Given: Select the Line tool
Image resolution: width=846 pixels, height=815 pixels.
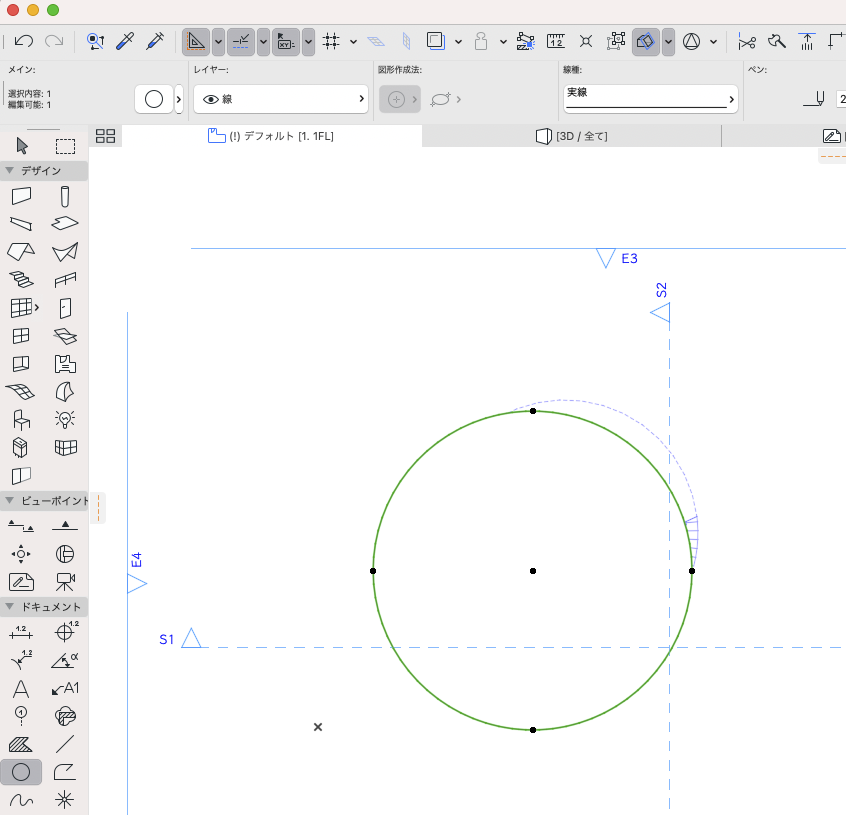Looking at the screenshot, I should point(65,744).
